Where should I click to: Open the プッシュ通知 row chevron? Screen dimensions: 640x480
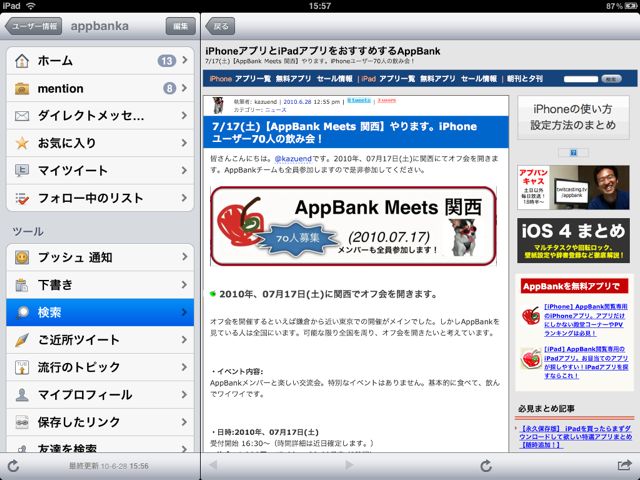pos(185,257)
